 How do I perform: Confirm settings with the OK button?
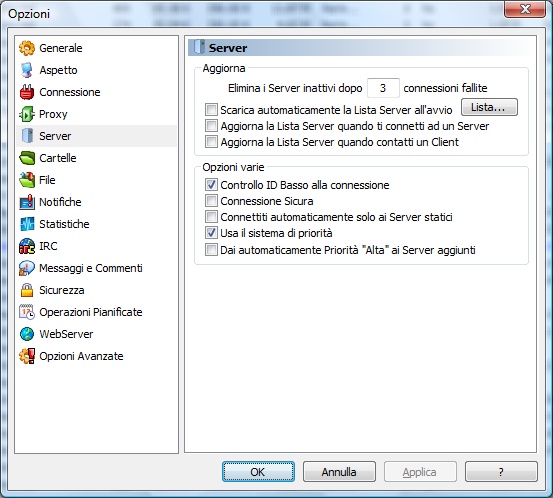point(258,472)
